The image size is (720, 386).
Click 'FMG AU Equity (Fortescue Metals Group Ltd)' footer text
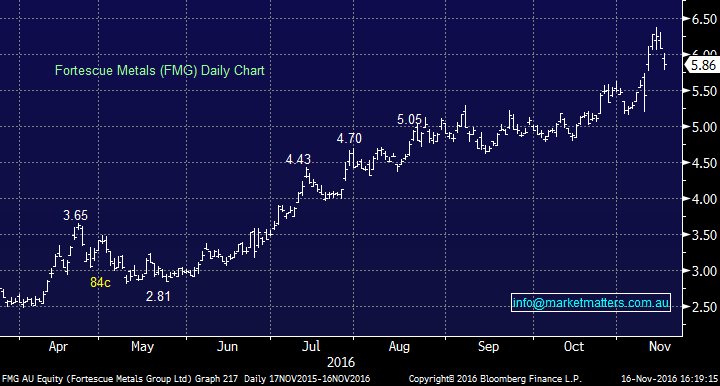click(x=96, y=379)
